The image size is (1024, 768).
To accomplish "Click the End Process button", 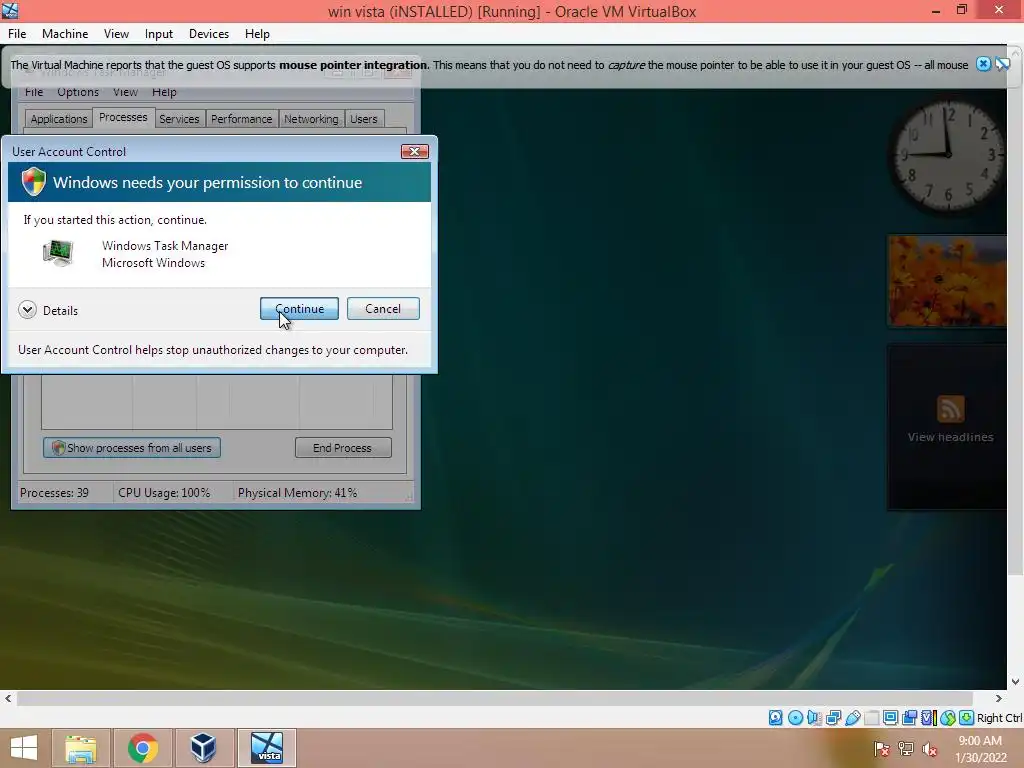I will (343, 448).
